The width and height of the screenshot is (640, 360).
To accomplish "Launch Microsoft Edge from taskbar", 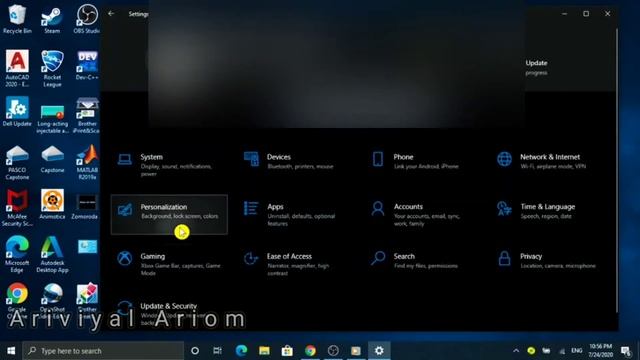I will pos(242,351).
